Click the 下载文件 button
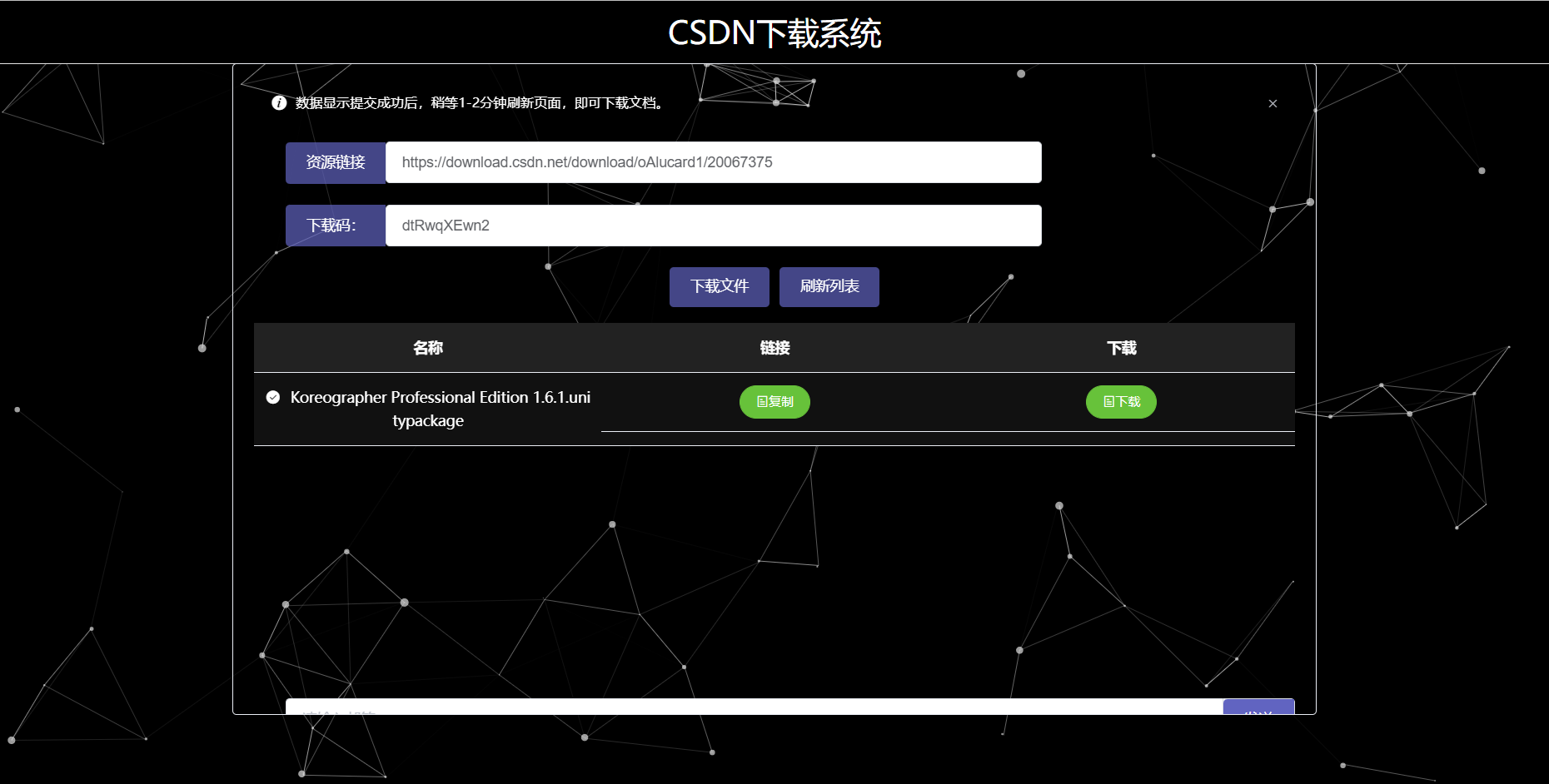 pos(720,287)
